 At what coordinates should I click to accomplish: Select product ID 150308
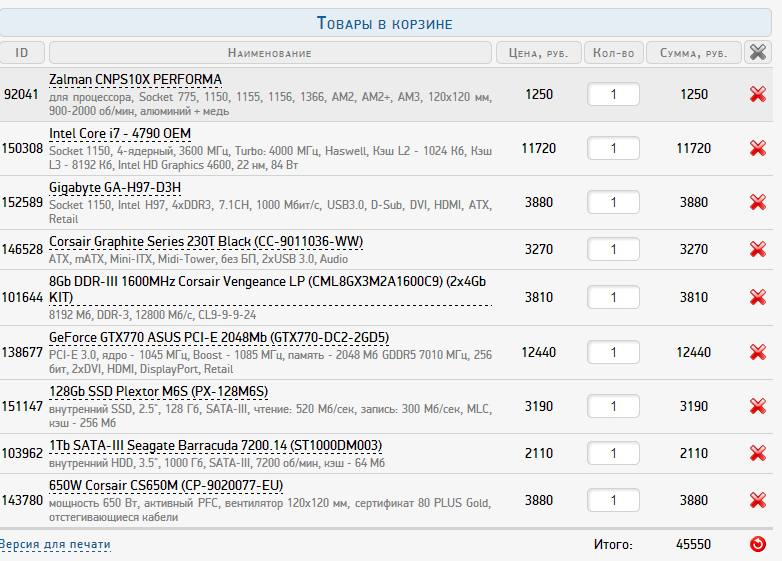pyautogui.click(x=22, y=148)
